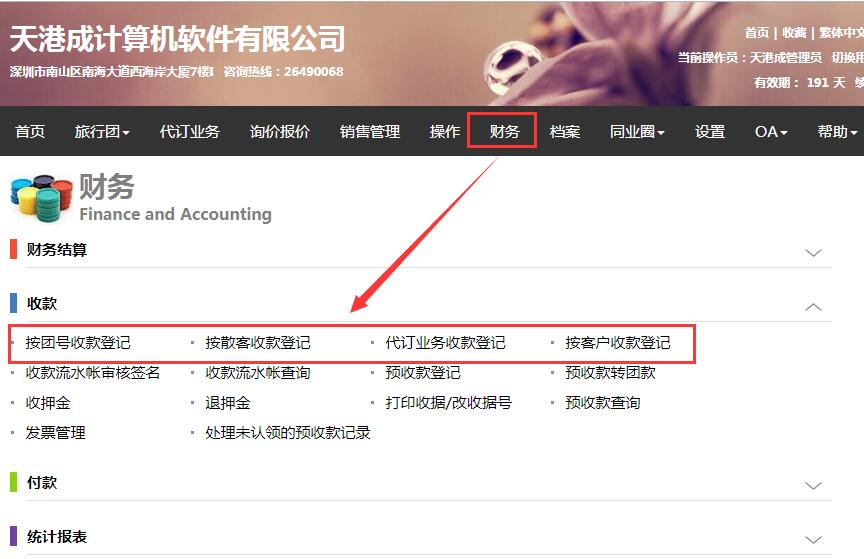The image size is (864, 559).
Task: Open 按散客收款登记 link
Action: pyautogui.click(x=258, y=343)
